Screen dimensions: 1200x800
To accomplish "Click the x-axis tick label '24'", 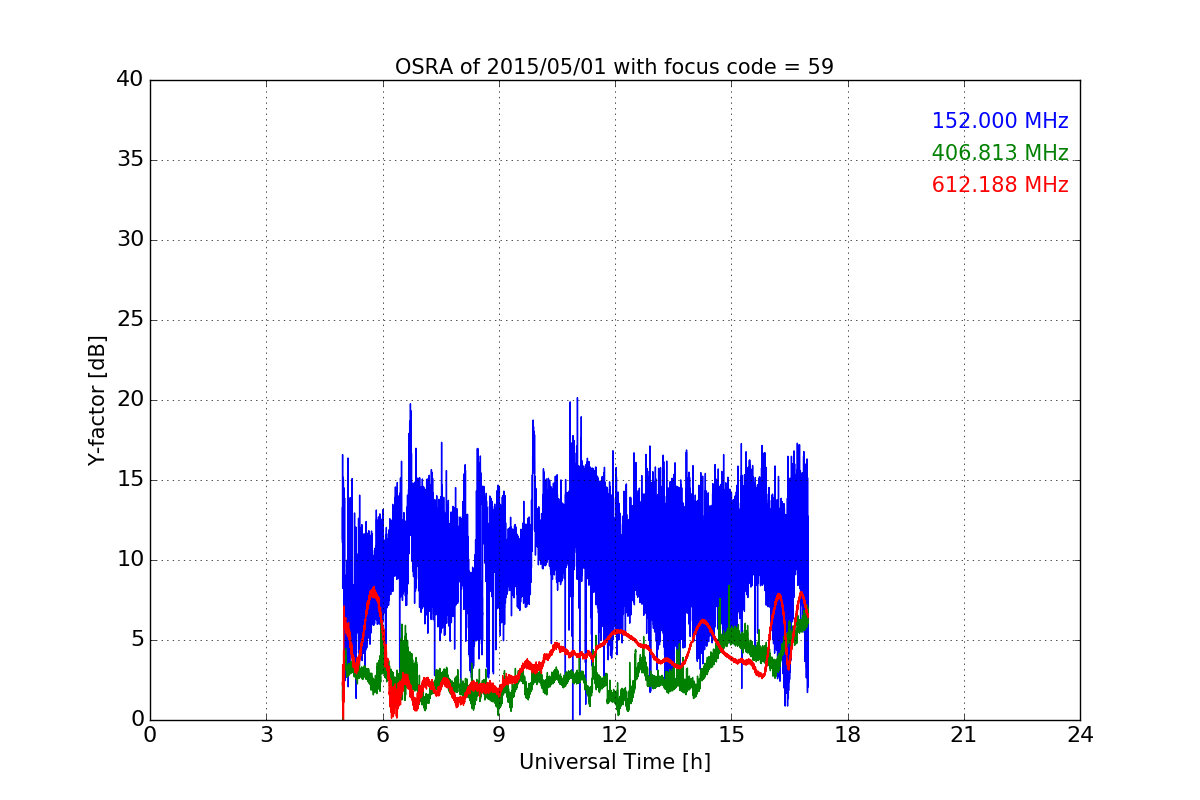I will [1080, 735].
